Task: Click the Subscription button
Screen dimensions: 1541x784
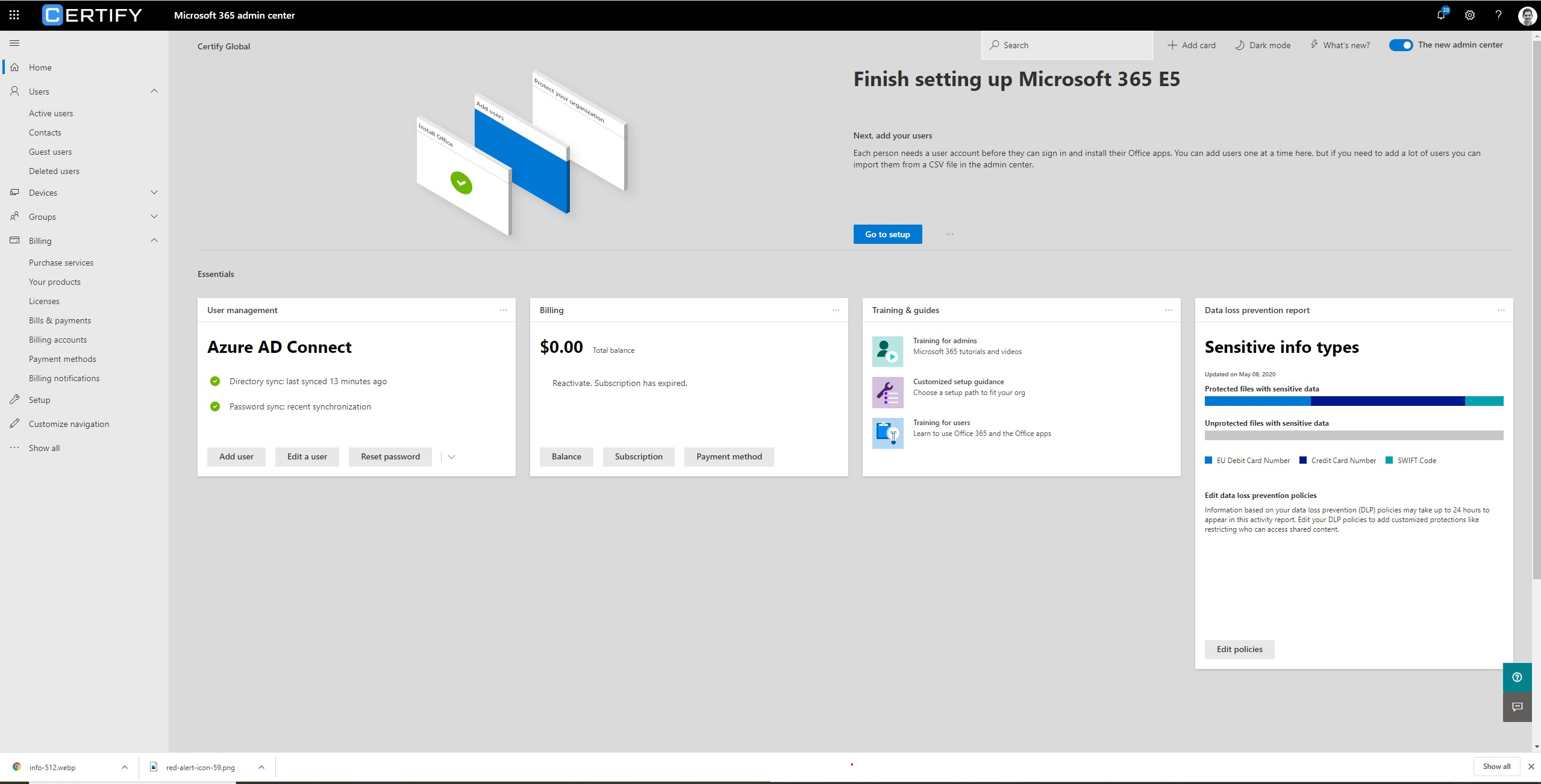Action: point(639,456)
